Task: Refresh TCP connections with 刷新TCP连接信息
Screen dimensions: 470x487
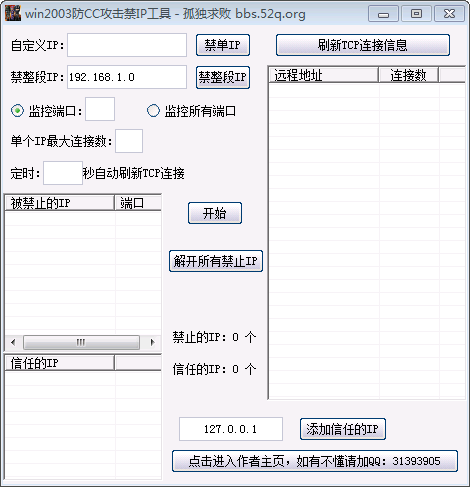Action: 363,45
